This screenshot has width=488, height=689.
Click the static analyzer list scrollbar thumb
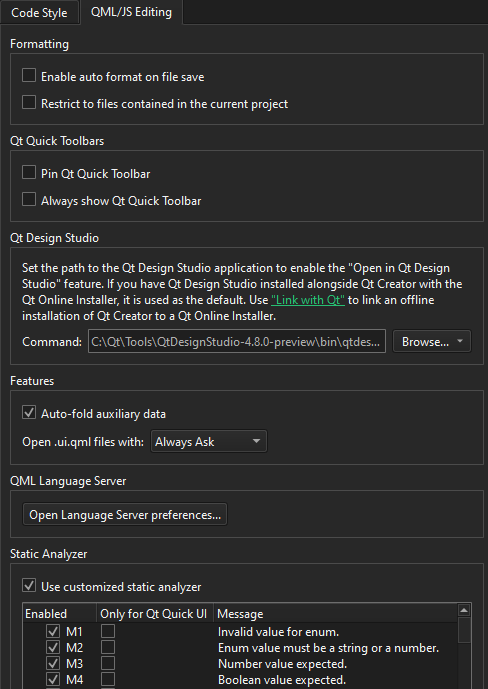(x=464, y=630)
